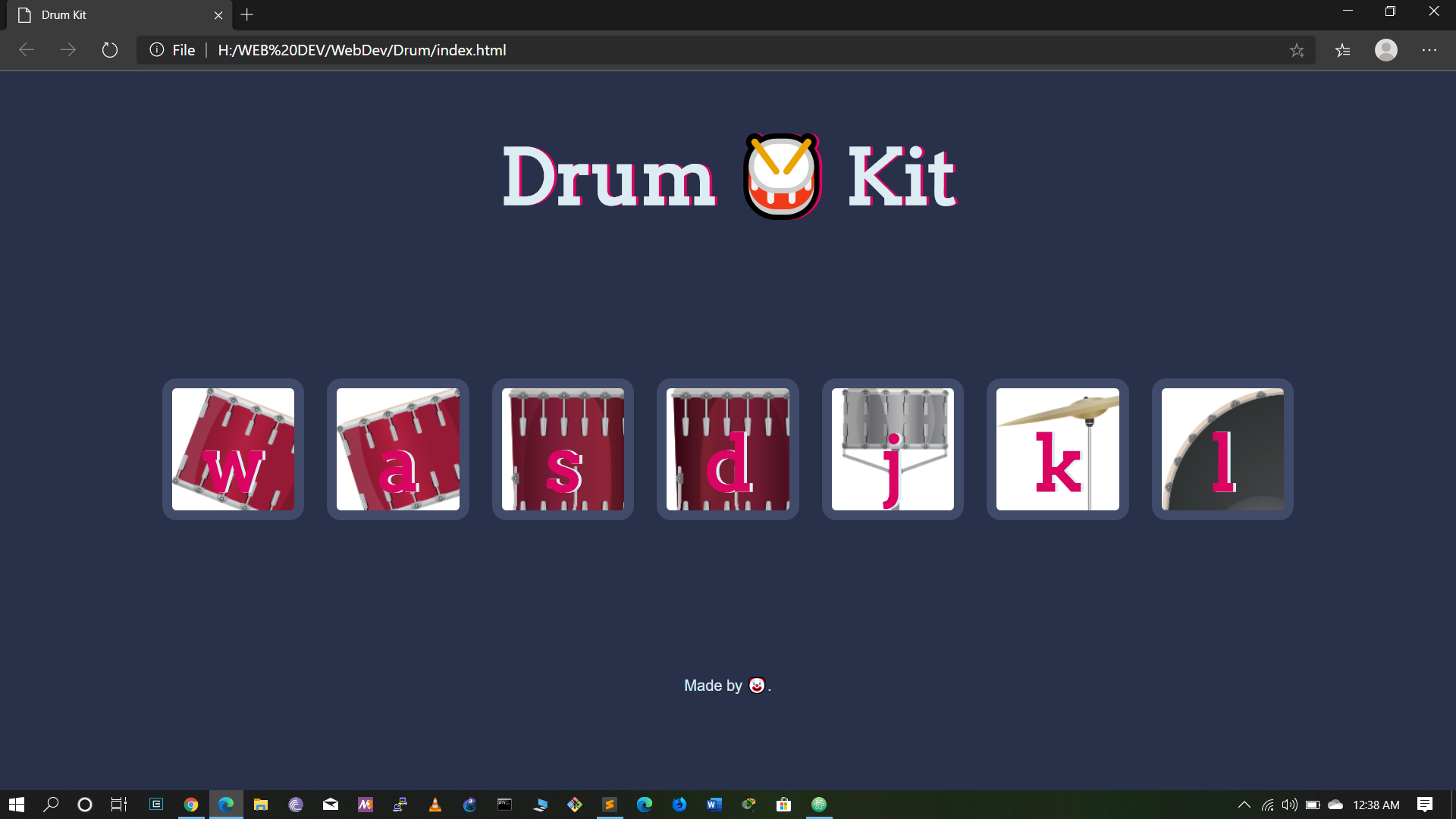
Task: Close the Drum Kit tab
Action: (218, 15)
